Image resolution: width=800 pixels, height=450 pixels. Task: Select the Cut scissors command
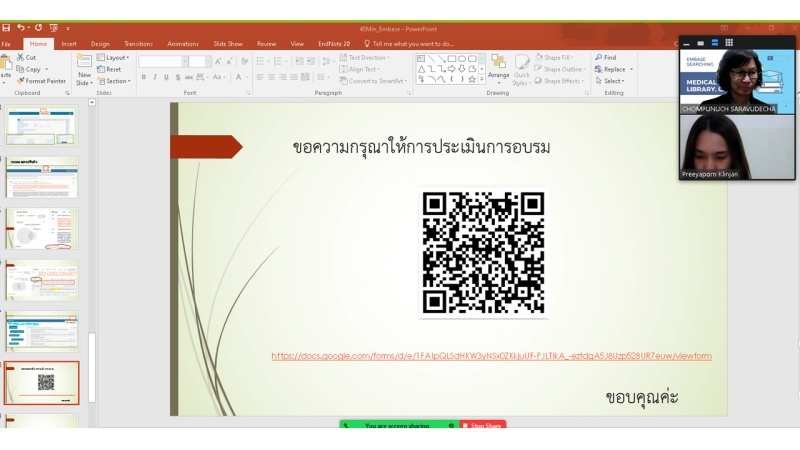(27, 58)
